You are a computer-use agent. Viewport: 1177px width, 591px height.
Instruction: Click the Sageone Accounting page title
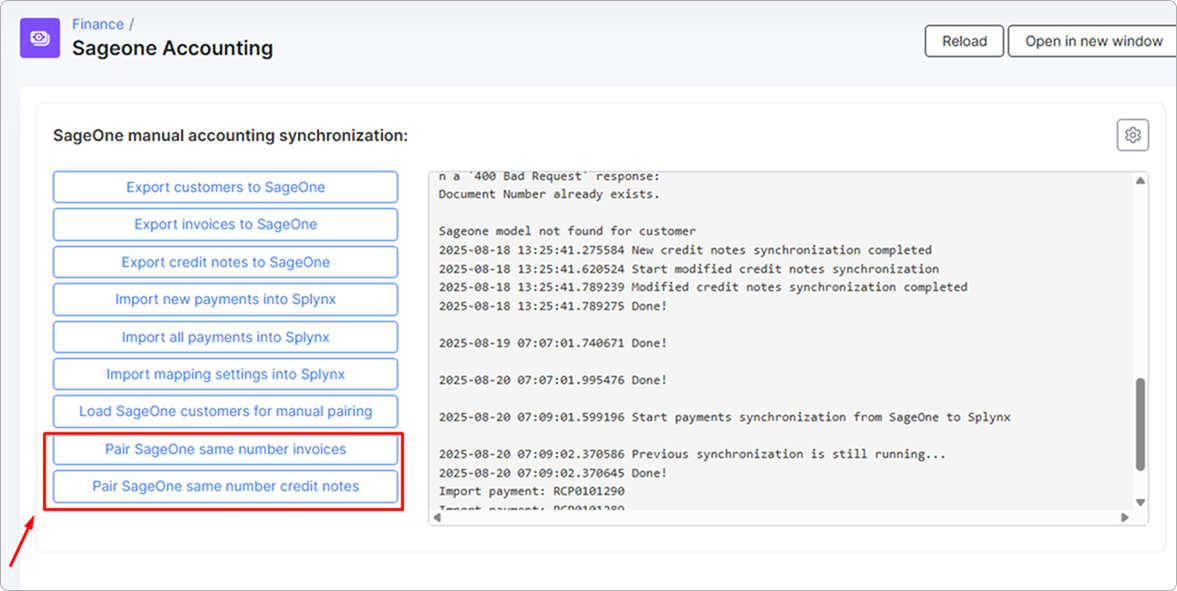(173, 48)
